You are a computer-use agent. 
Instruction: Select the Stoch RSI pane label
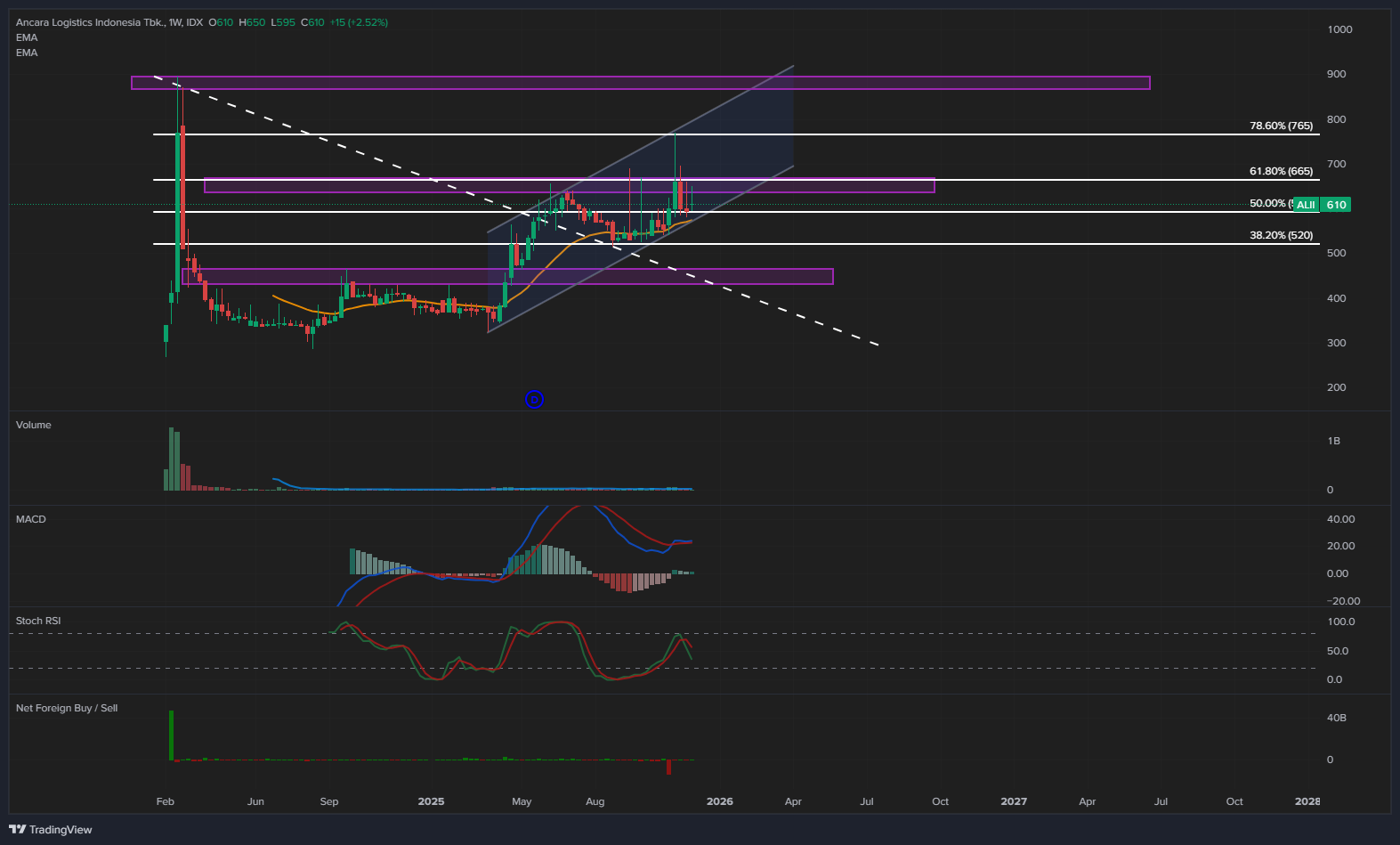(38, 621)
